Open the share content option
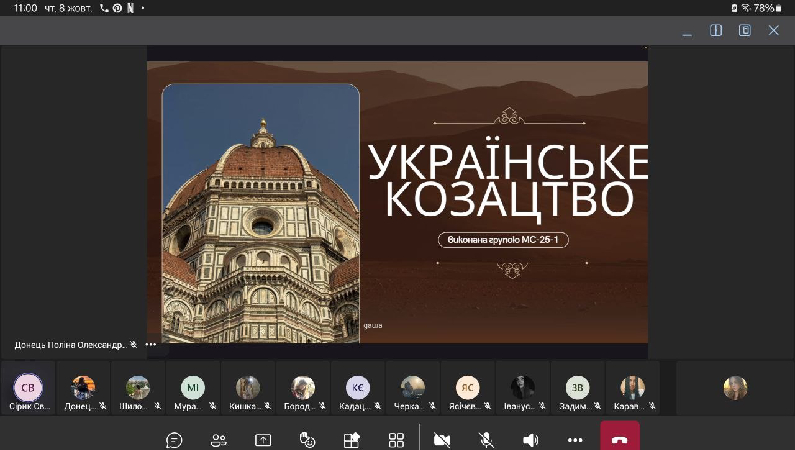Image resolution: width=795 pixels, height=450 pixels. pyautogui.click(x=263, y=439)
